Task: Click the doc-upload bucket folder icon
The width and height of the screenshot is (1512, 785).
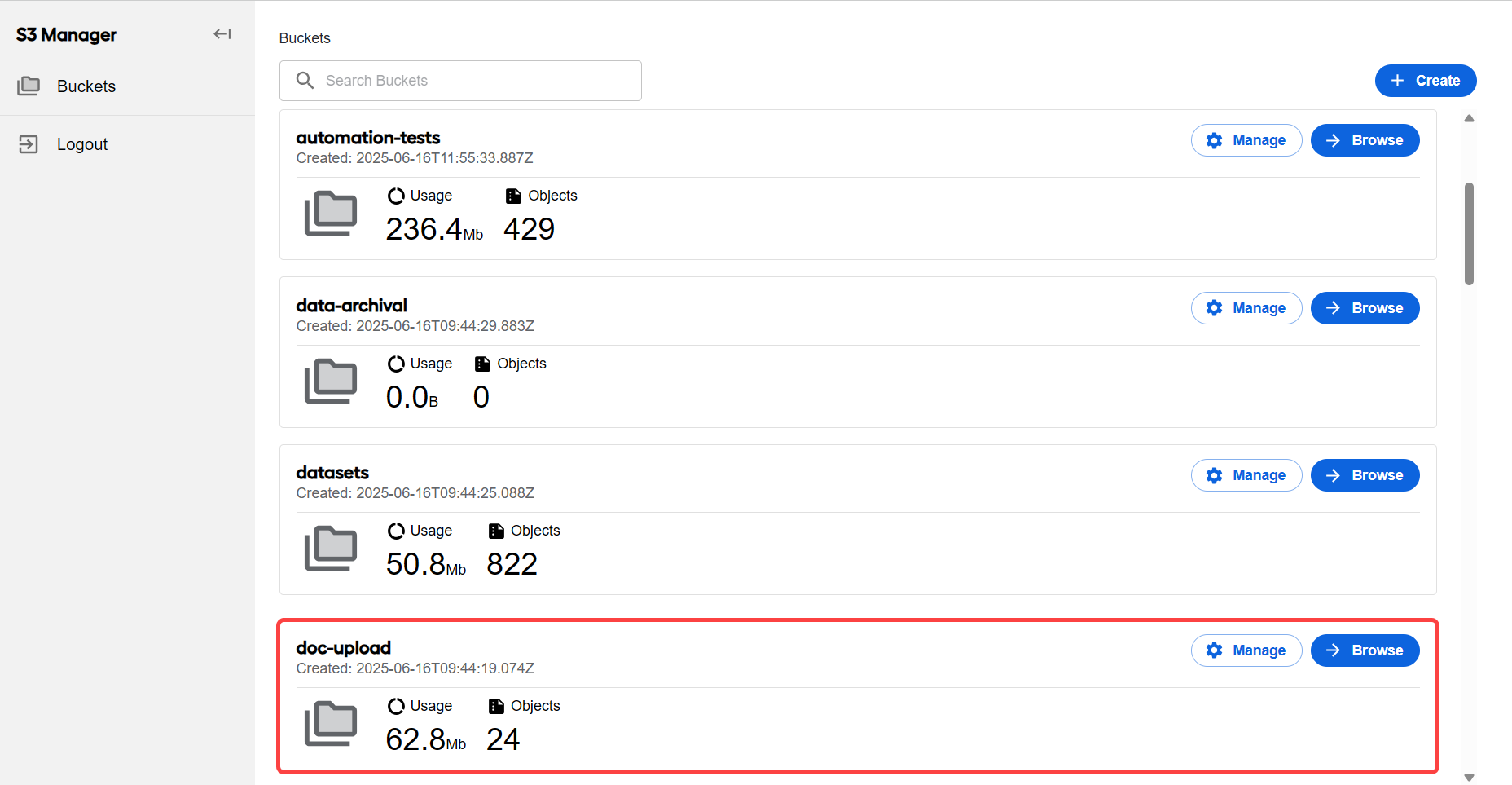Action: (331, 724)
